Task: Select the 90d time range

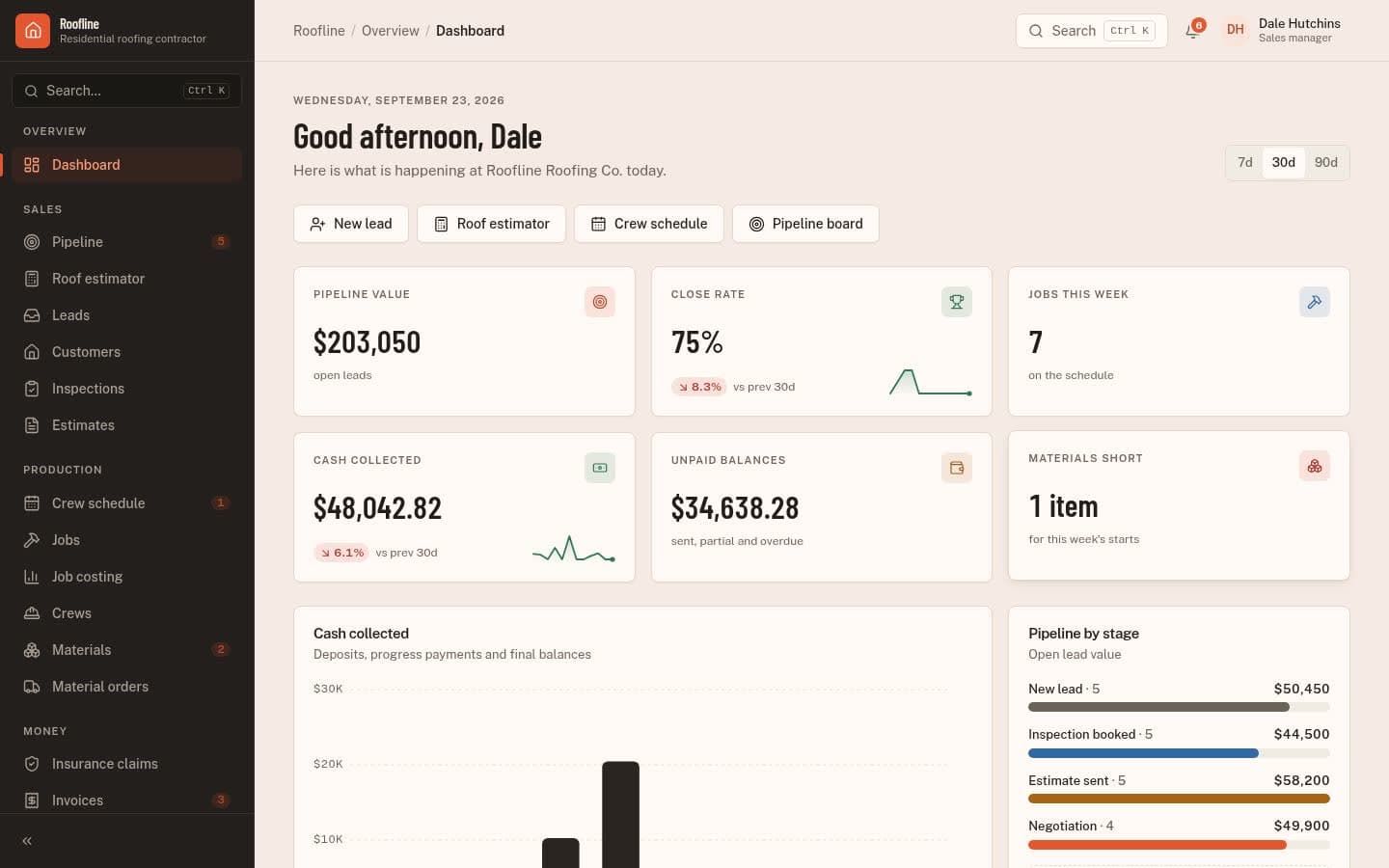Action: 1326,162
